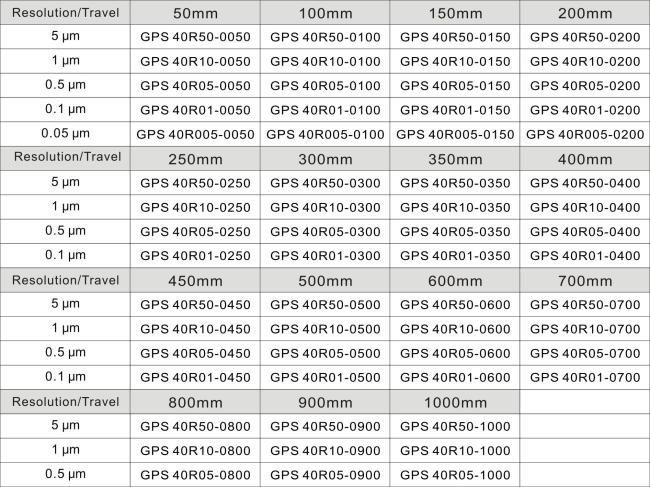The image size is (650, 487).
Task: Select part number GPS 40R10-0300
Action: click(325, 207)
